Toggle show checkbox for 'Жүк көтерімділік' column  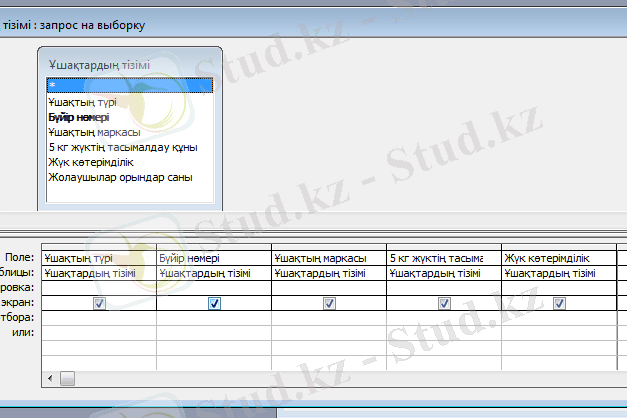pos(559,303)
